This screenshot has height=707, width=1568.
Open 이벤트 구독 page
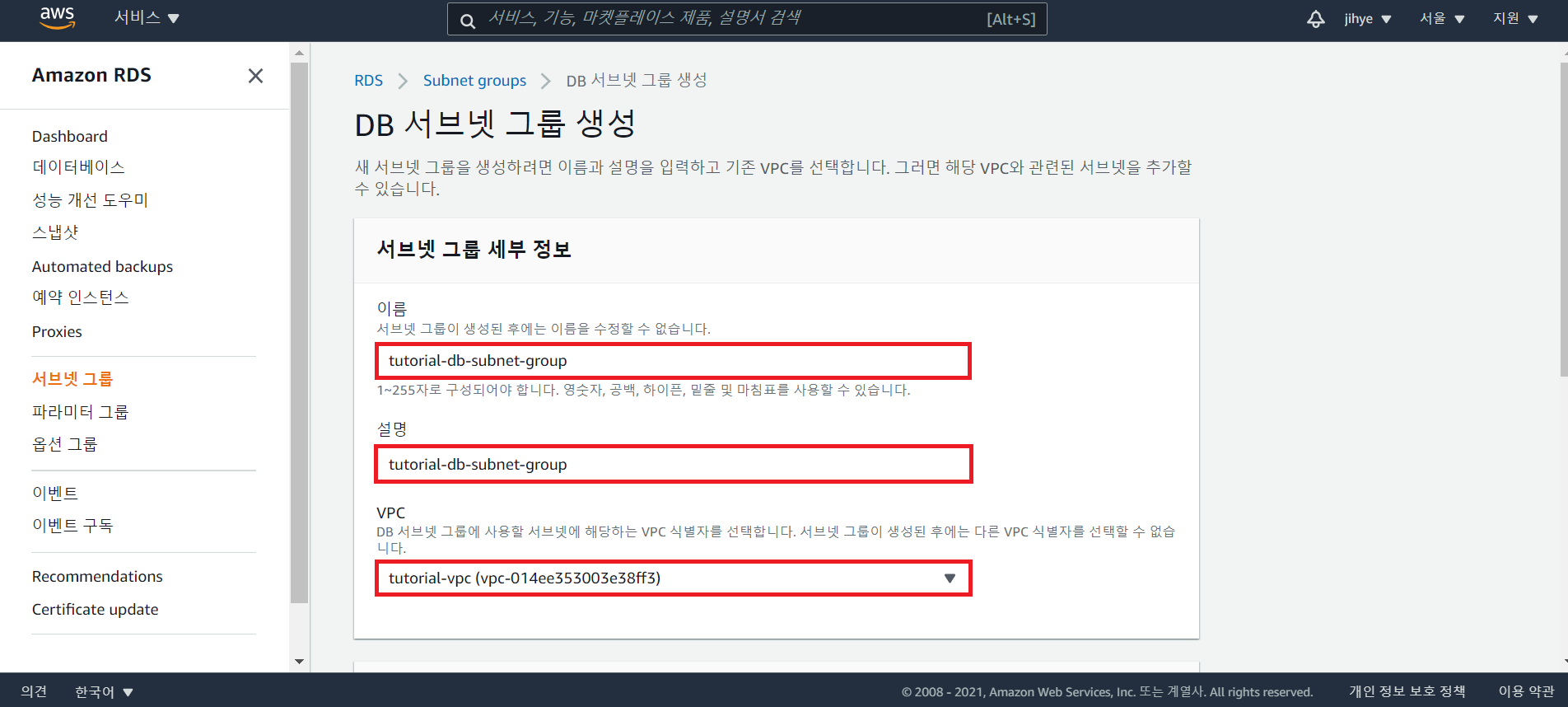point(72,526)
